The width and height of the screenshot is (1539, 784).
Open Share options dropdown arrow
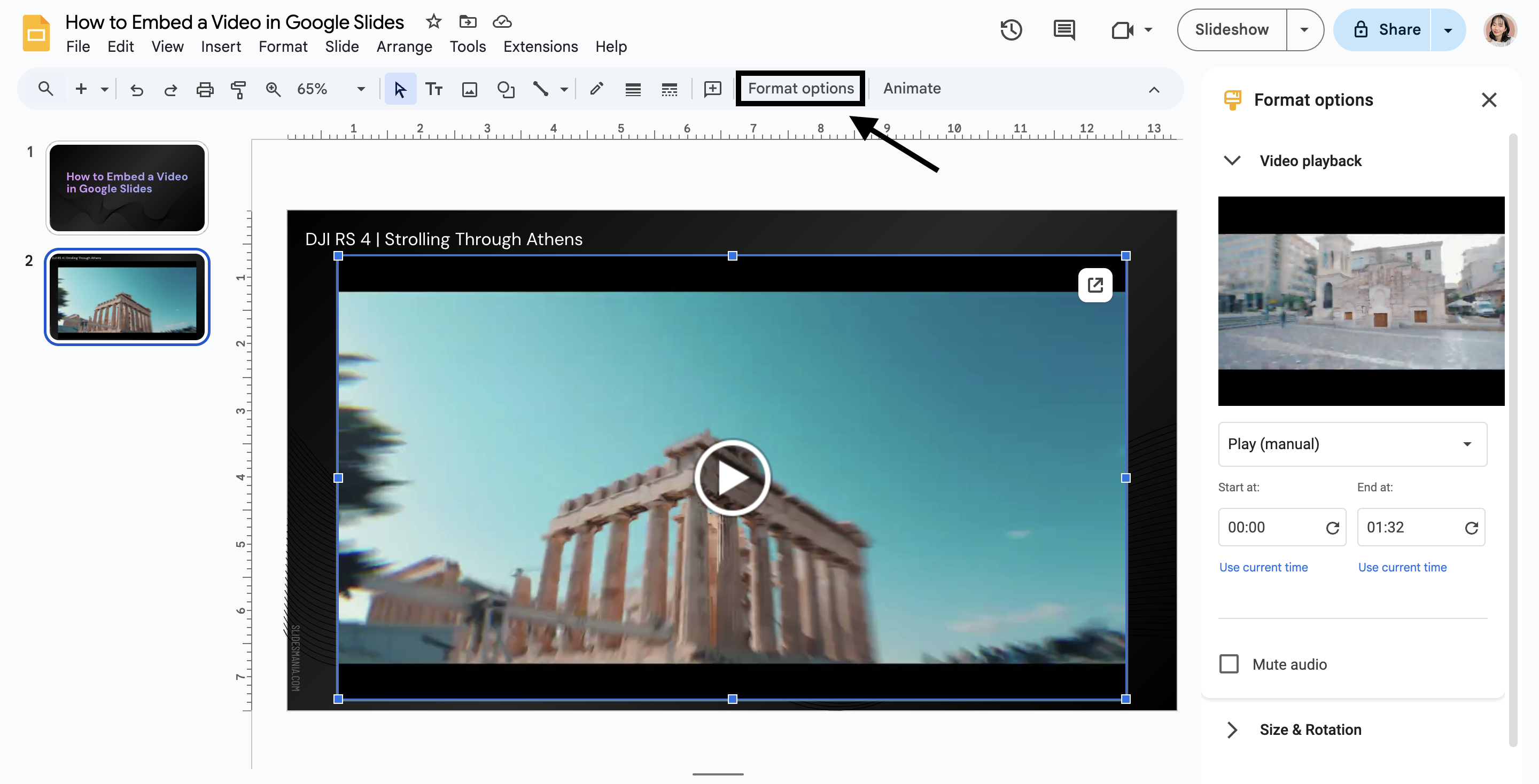1448,30
